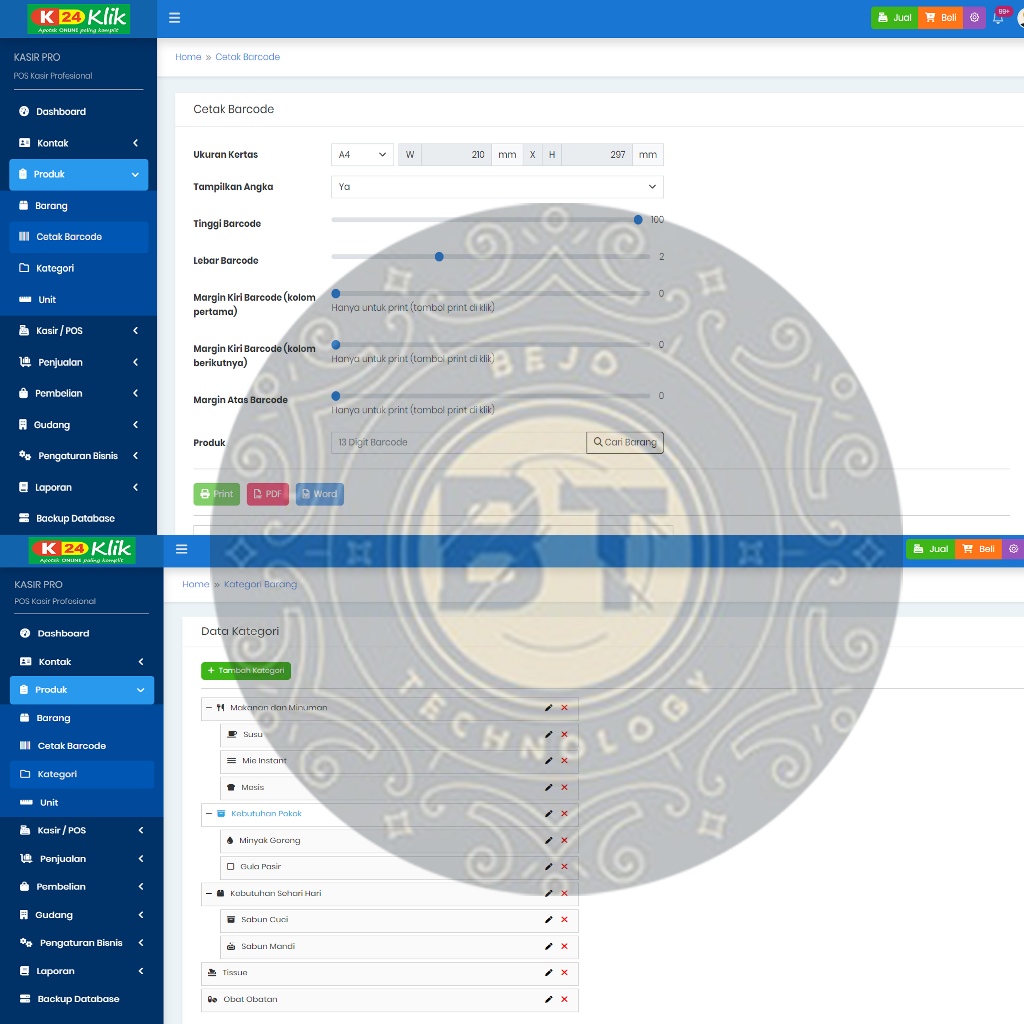Open Dashboard on the Cetak Barcode sidebar

click(78, 112)
